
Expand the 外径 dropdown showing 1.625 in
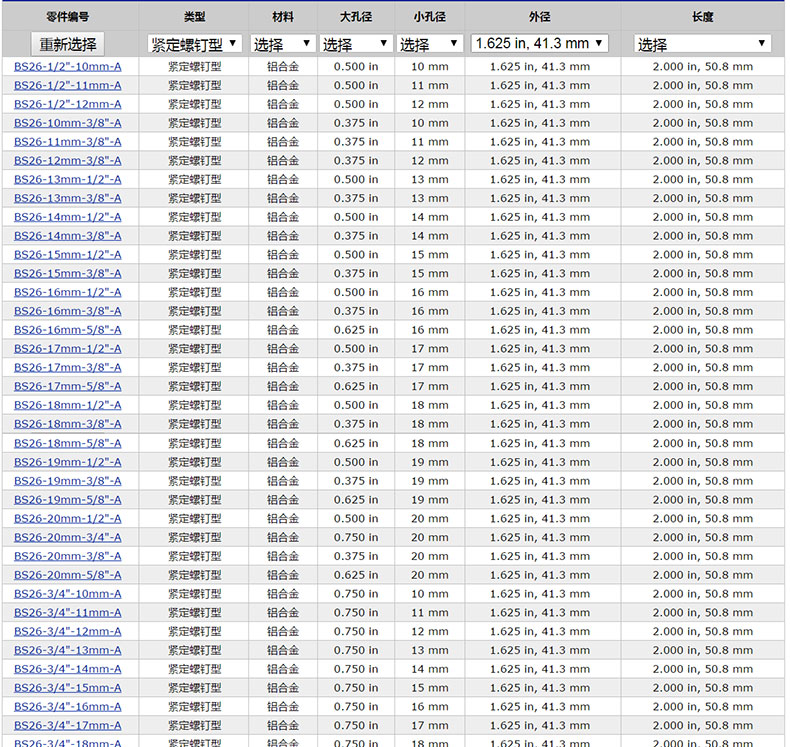coord(539,43)
